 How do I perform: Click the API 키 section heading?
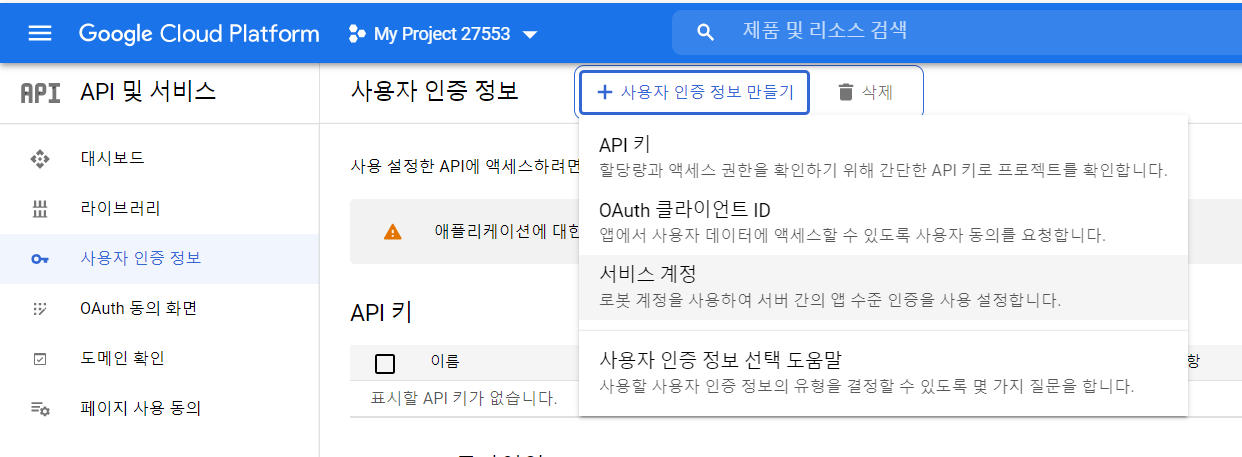coord(382,312)
